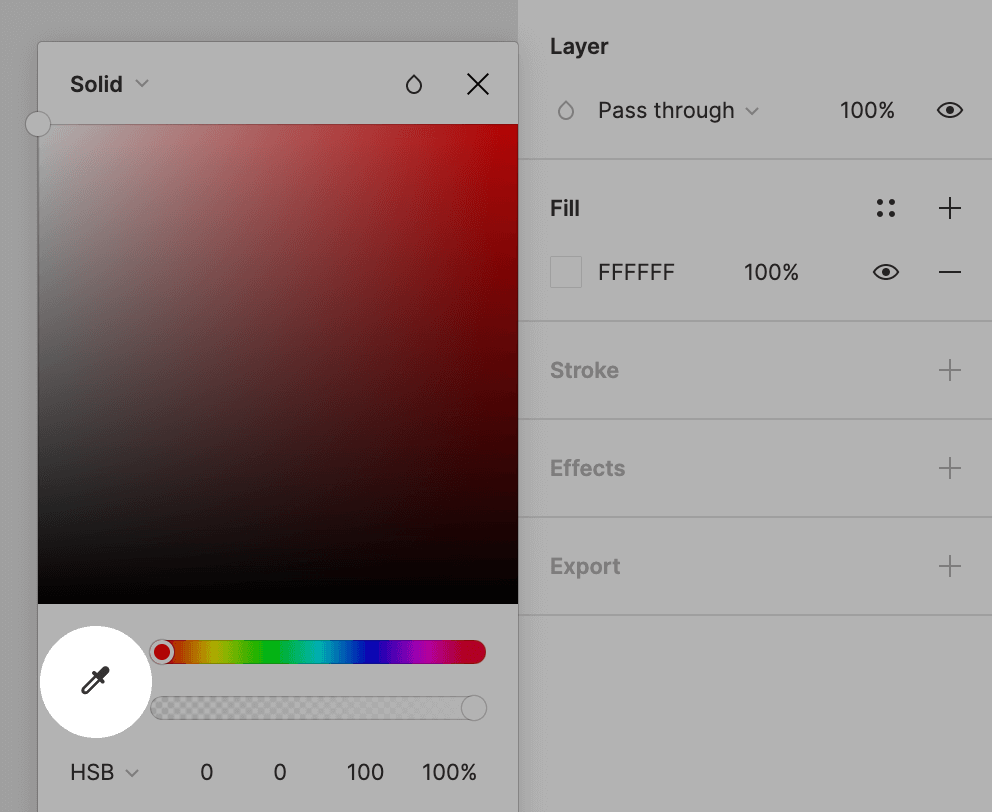This screenshot has height=812, width=992.
Task: Open the HSB color model dropdown
Action: [x=104, y=772]
